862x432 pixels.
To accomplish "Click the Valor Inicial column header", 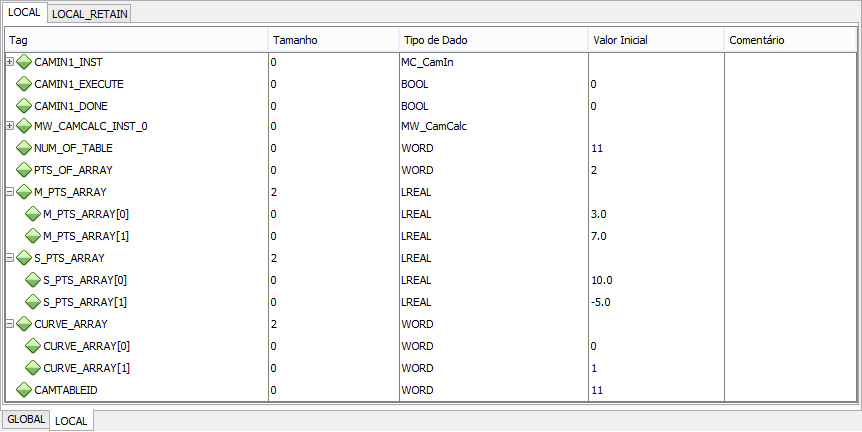I will click(655, 40).
